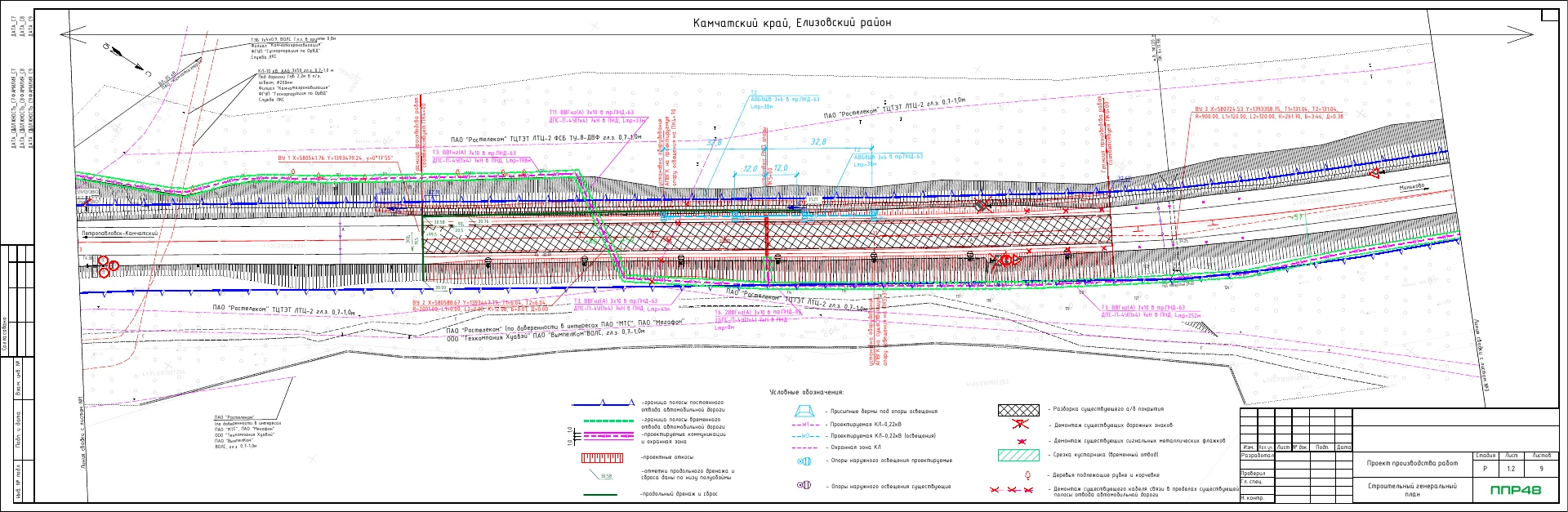Click the stage value 'Р' cell

(x=1486, y=469)
